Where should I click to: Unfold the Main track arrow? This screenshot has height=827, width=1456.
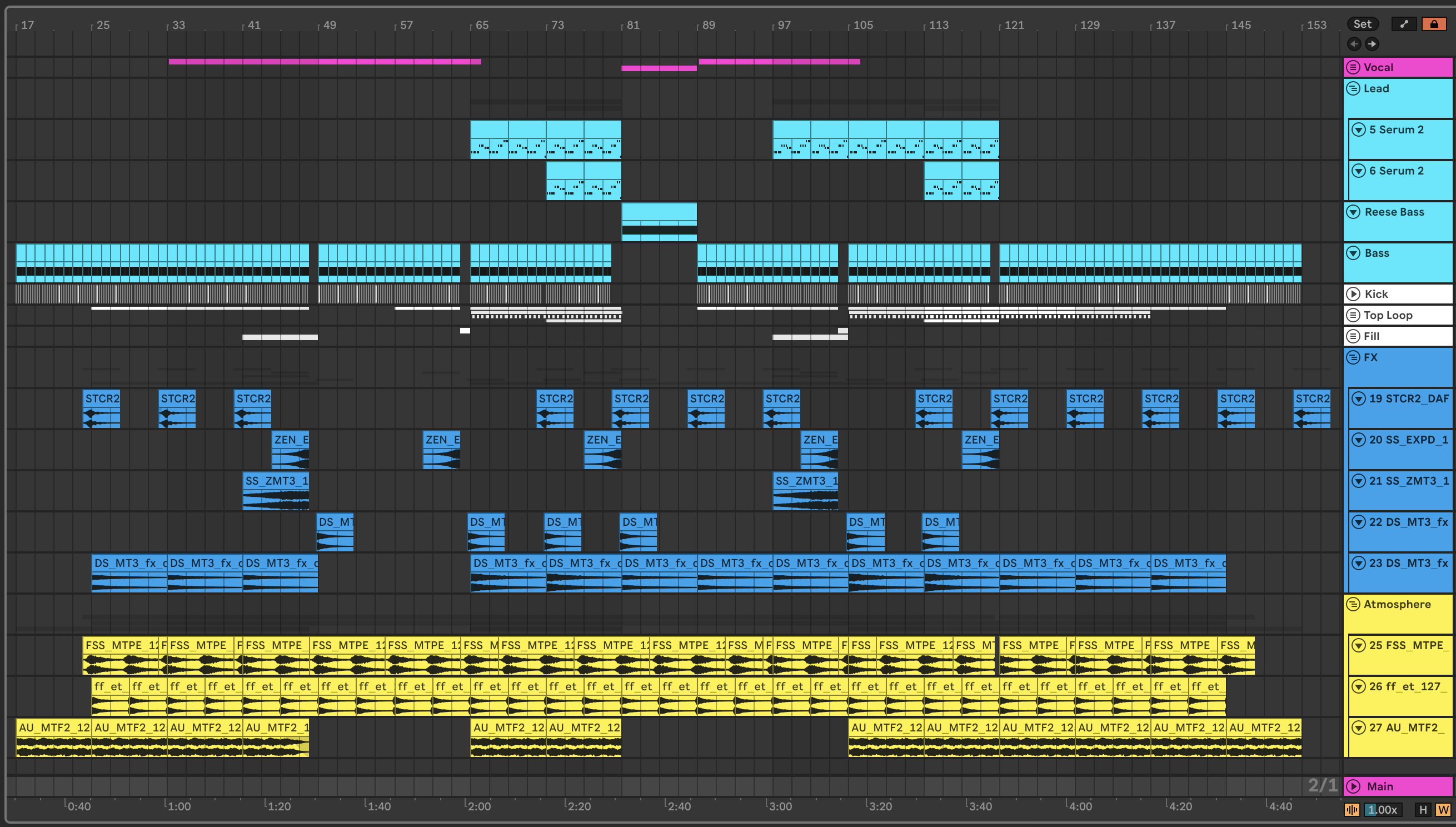click(1353, 786)
